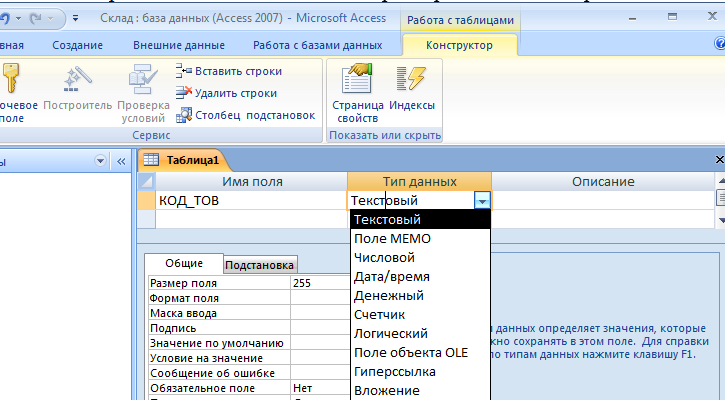Click the design grid scrollbar down arrow
This screenshot has height=400, width=725.
click(720, 221)
